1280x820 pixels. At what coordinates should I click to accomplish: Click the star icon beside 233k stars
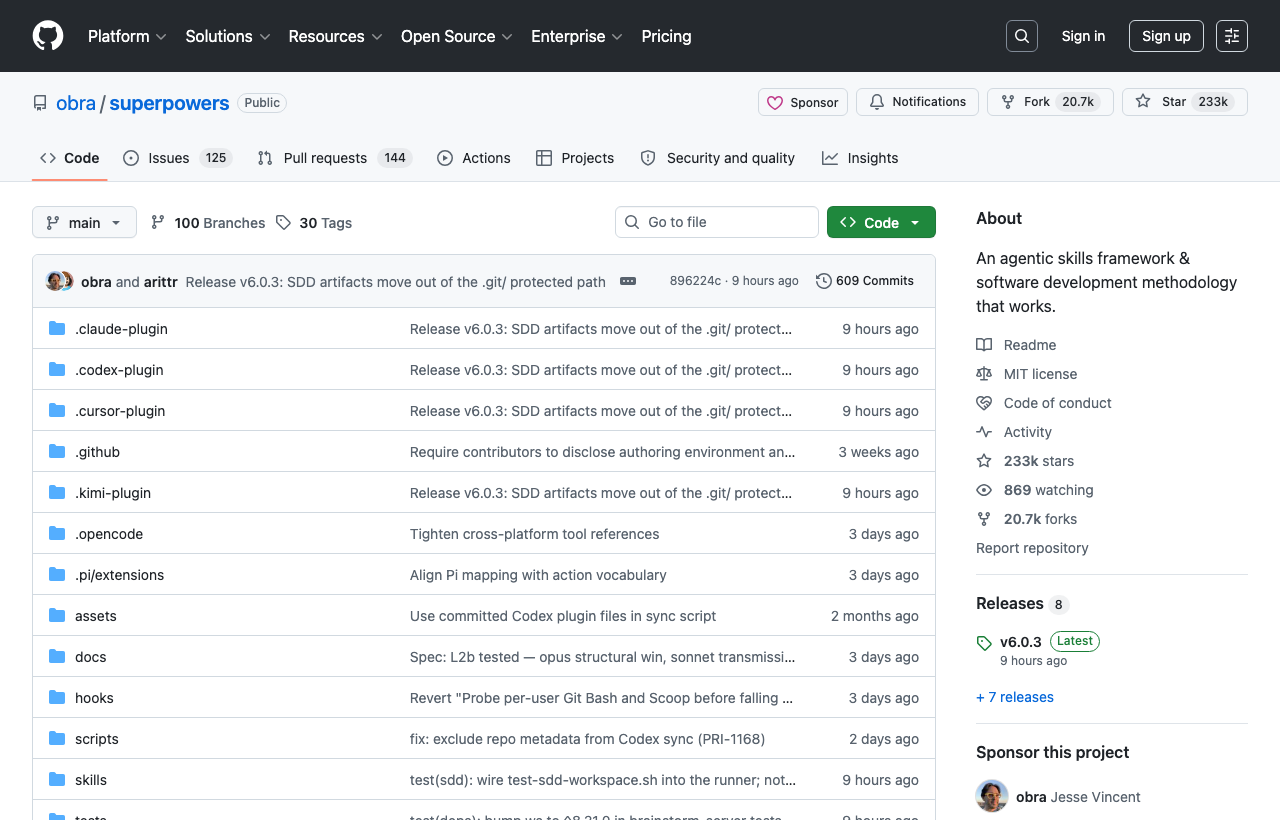(x=984, y=461)
